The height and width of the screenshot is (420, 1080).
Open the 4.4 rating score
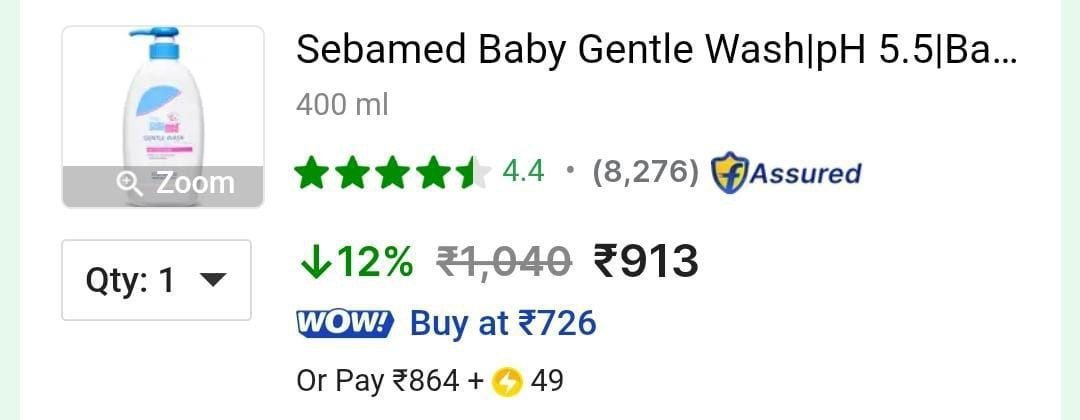[x=523, y=171]
